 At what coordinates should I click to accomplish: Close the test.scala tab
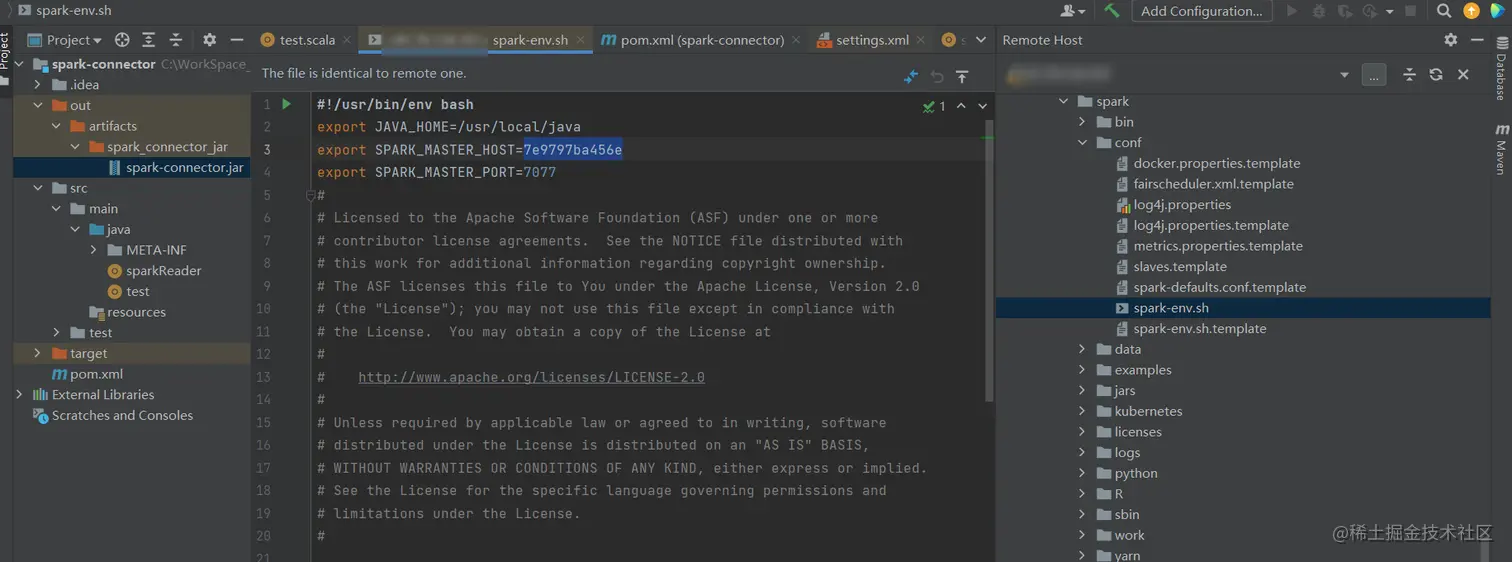coord(347,40)
